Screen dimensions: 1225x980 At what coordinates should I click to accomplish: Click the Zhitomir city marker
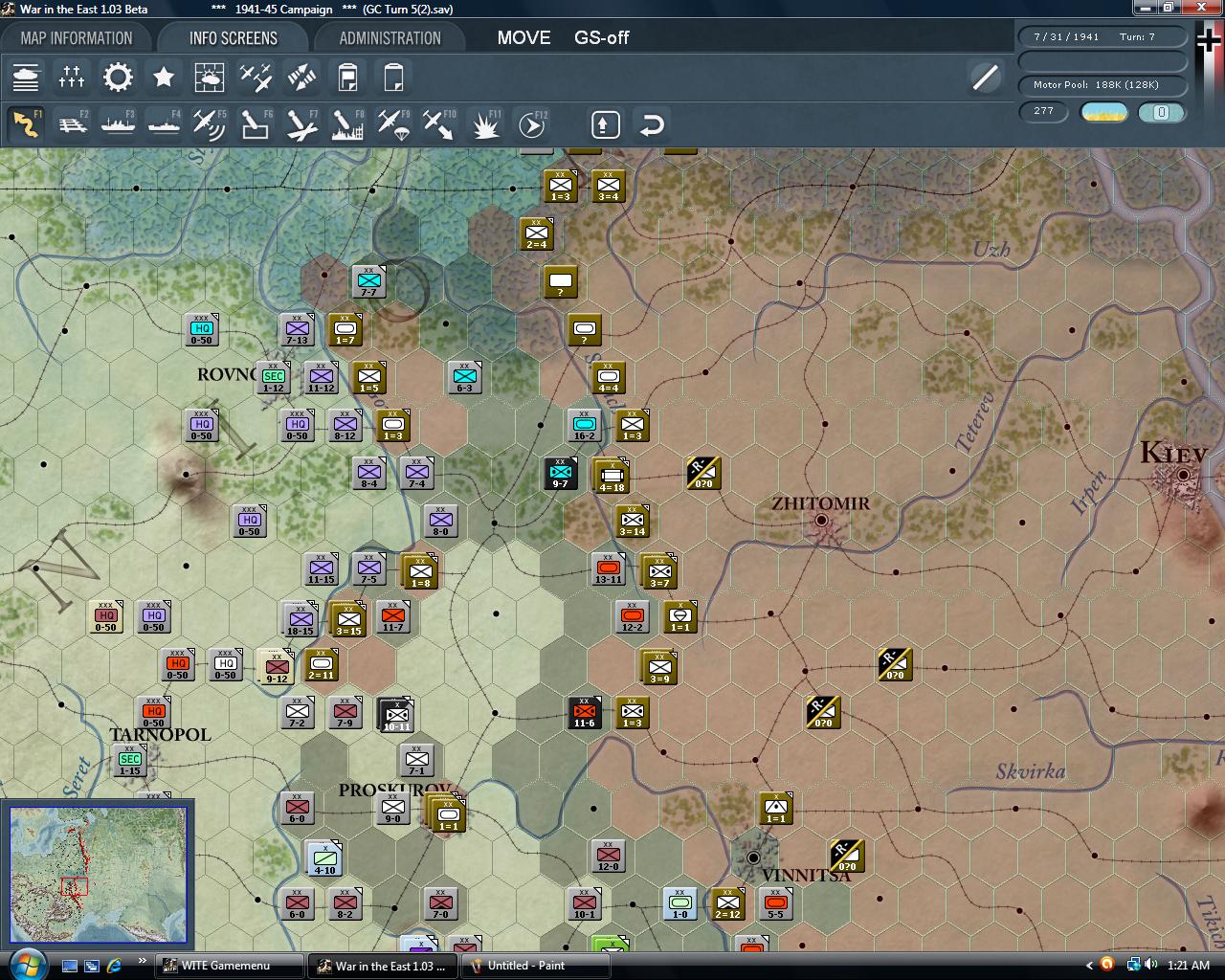(821, 521)
